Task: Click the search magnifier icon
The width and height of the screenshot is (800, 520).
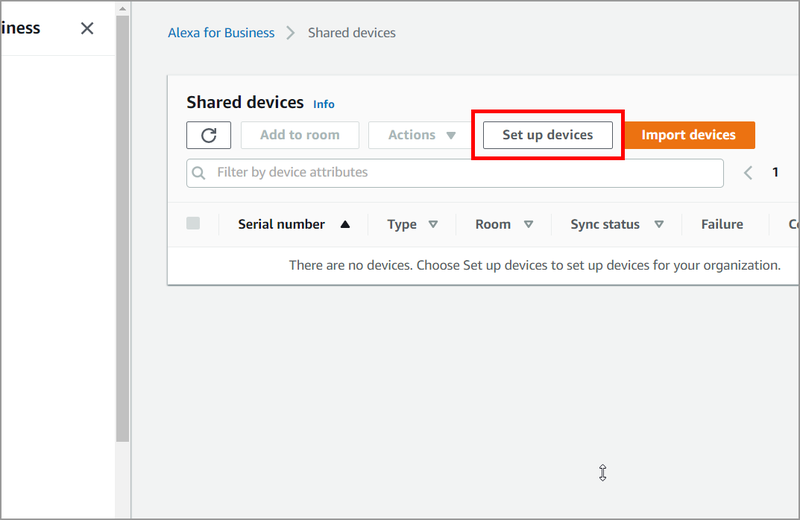Action: [x=199, y=173]
